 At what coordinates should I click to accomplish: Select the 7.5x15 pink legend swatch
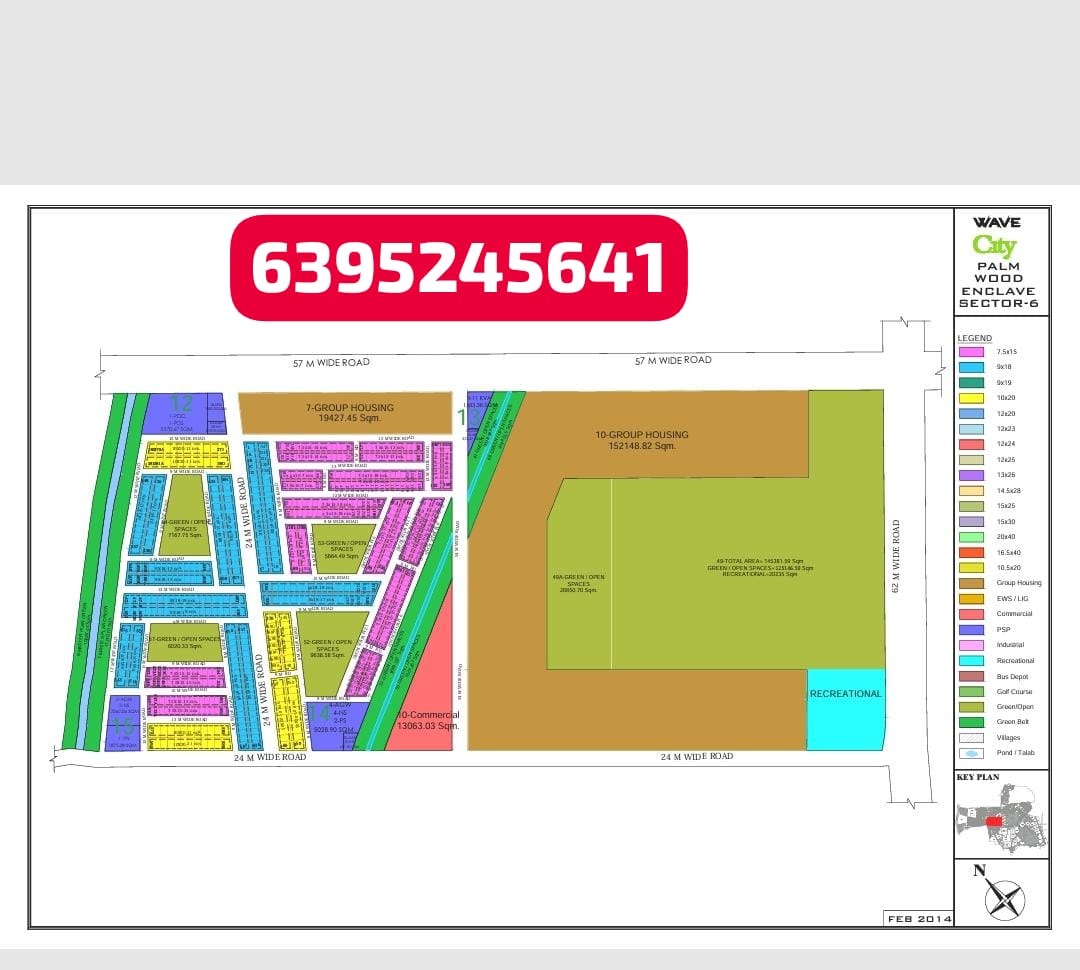971,352
